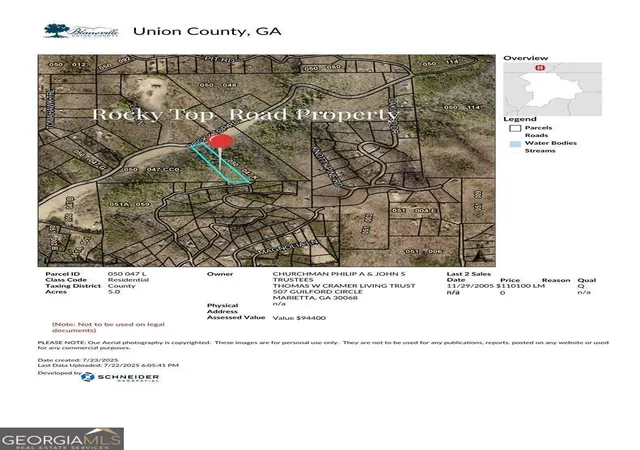Image resolution: width=640 pixels, height=450 pixels.
Task: Click "THOMAS W CRAMER LIVING TRUST" line
Action: click(x=344, y=286)
